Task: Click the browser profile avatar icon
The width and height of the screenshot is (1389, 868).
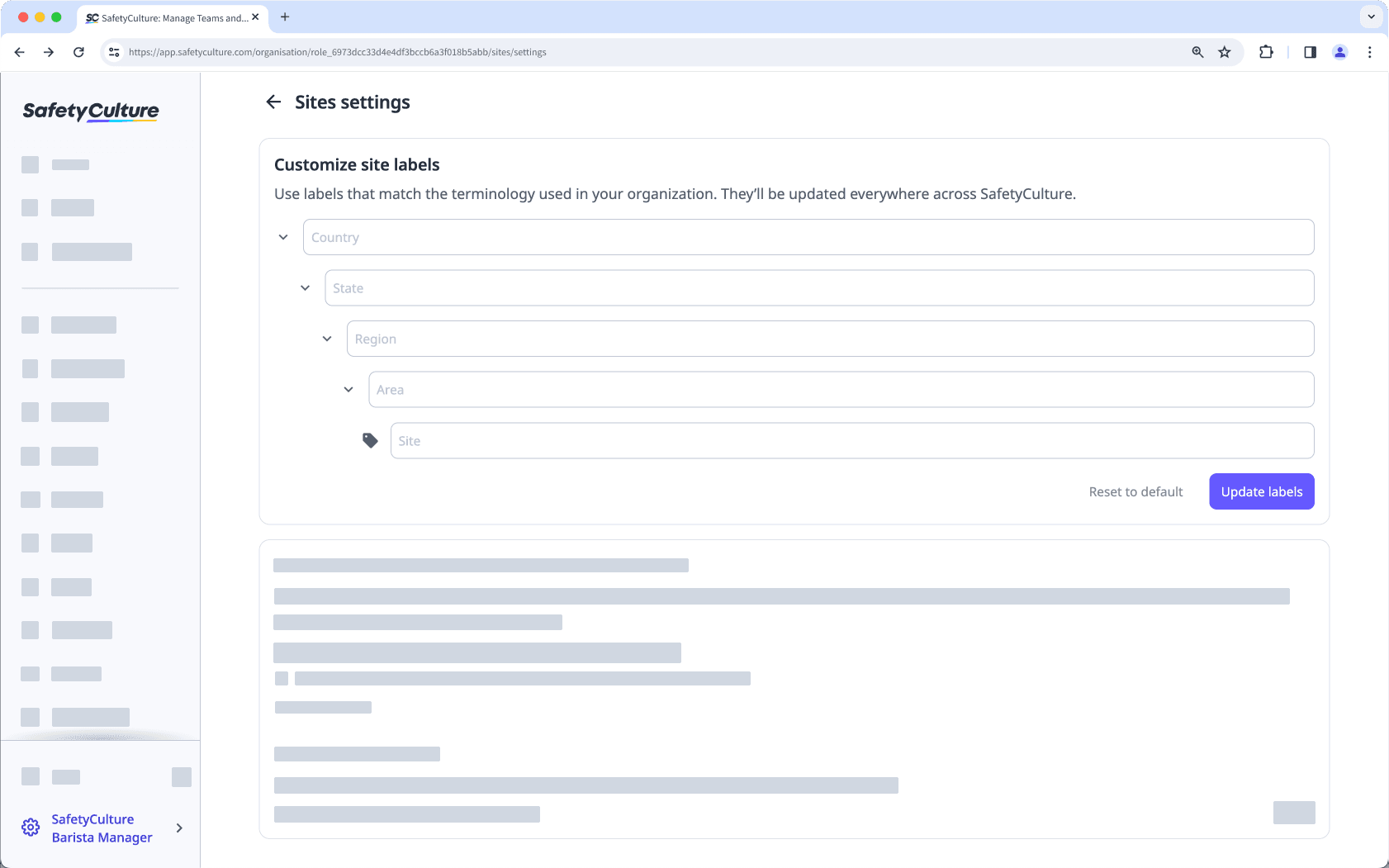Action: click(1340, 51)
